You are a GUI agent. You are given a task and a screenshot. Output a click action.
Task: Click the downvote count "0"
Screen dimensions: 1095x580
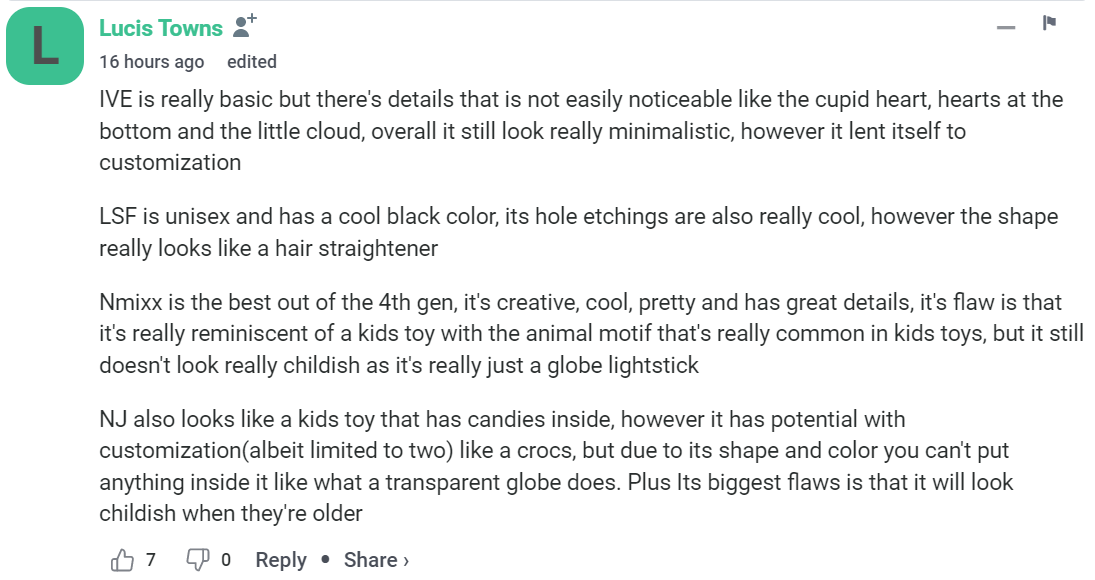[226, 560]
